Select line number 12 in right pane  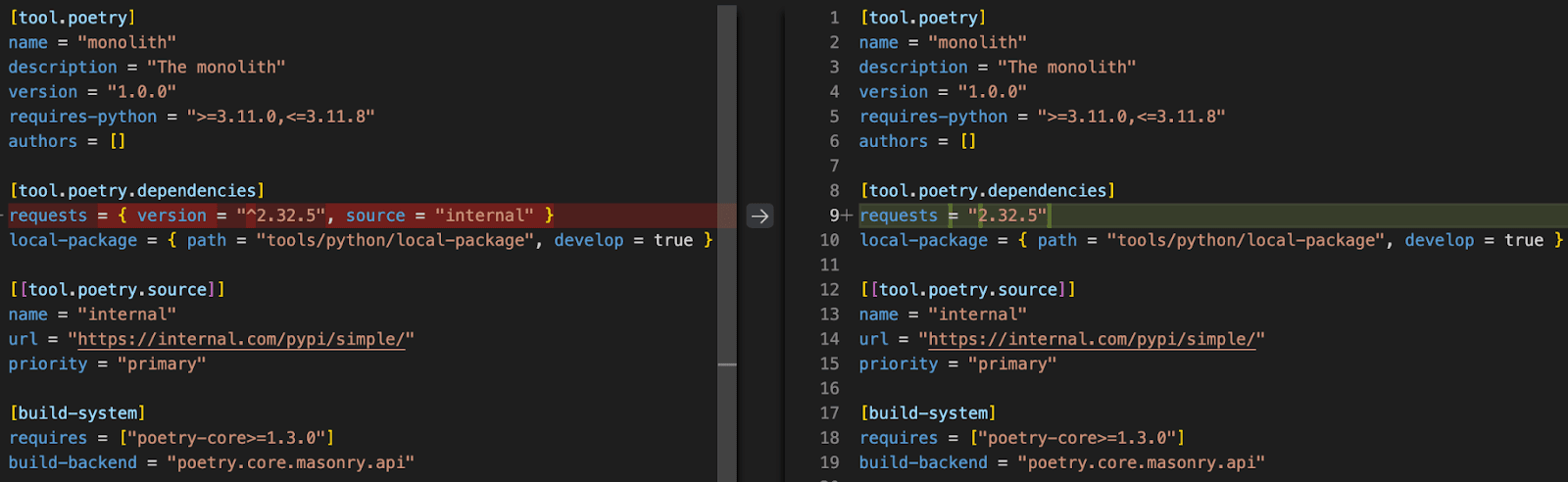click(x=829, y=290)
